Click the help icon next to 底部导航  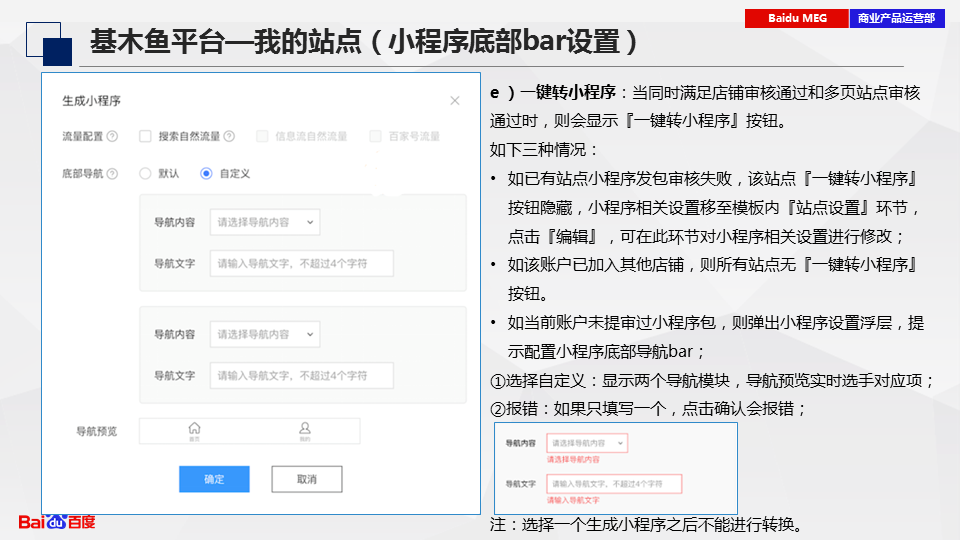tap(112, 174)
